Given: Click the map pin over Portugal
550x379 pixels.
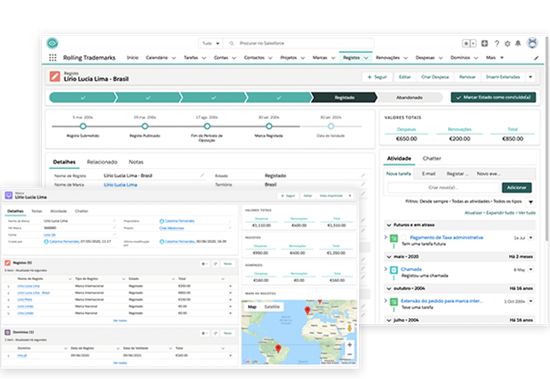Looking at the screenshot, I should (307, 310).
